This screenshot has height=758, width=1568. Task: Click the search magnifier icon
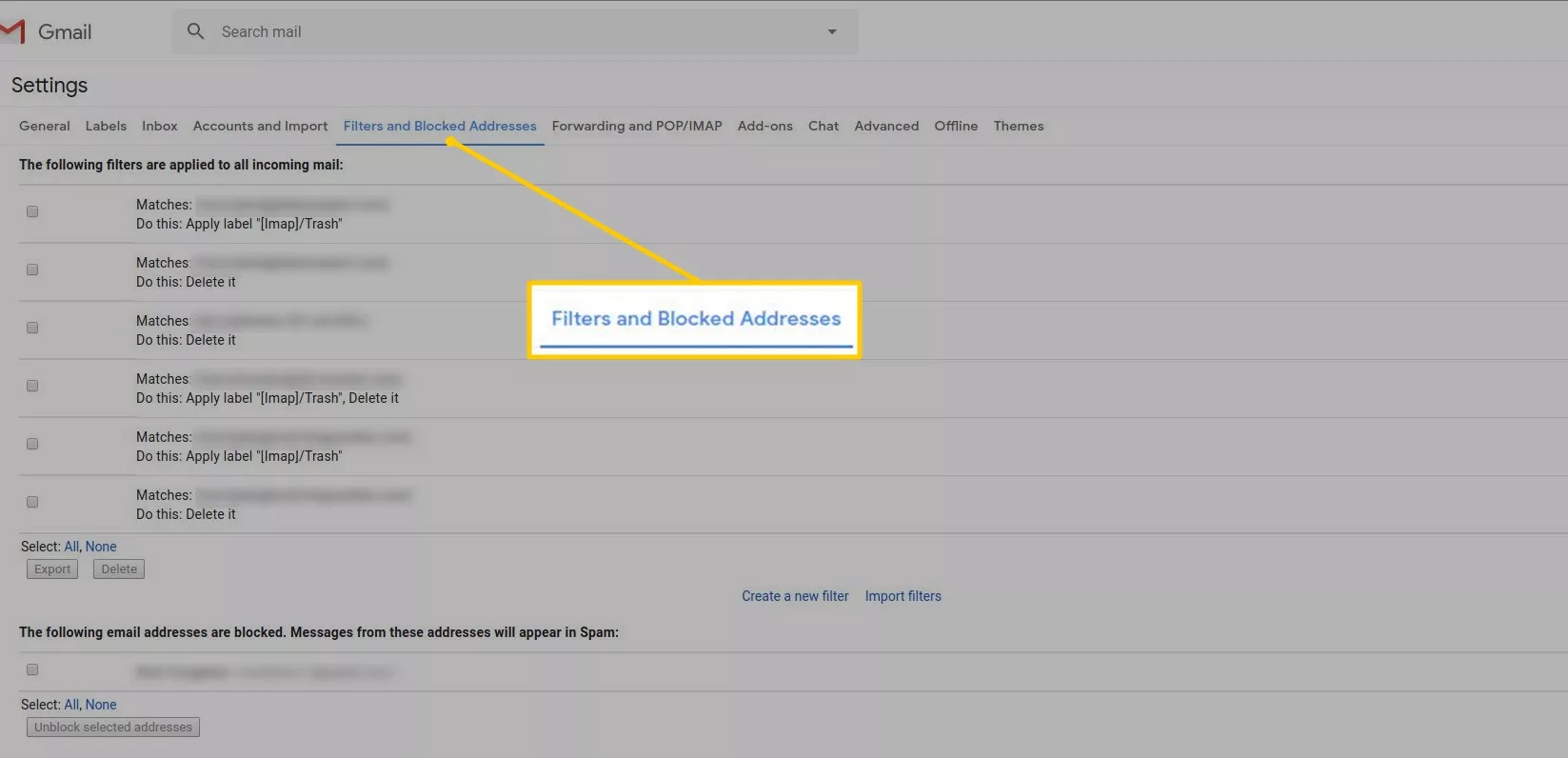[196, 31]
